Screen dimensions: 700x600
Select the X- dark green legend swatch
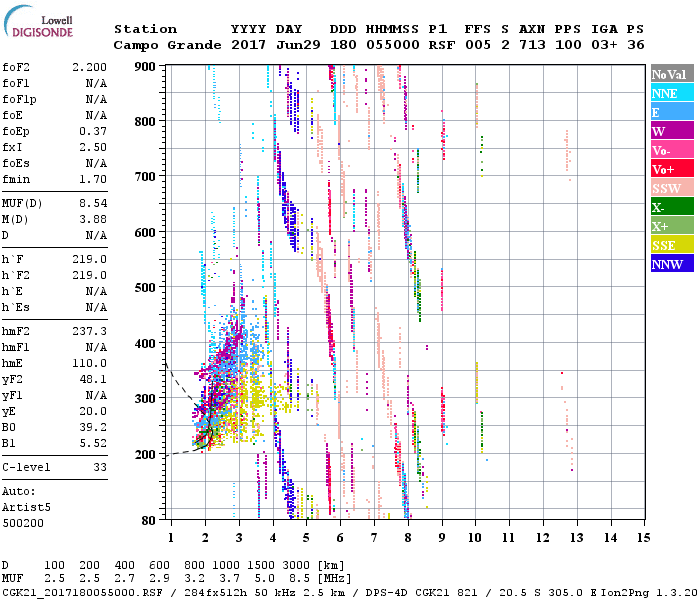click(x=672, y=207)
